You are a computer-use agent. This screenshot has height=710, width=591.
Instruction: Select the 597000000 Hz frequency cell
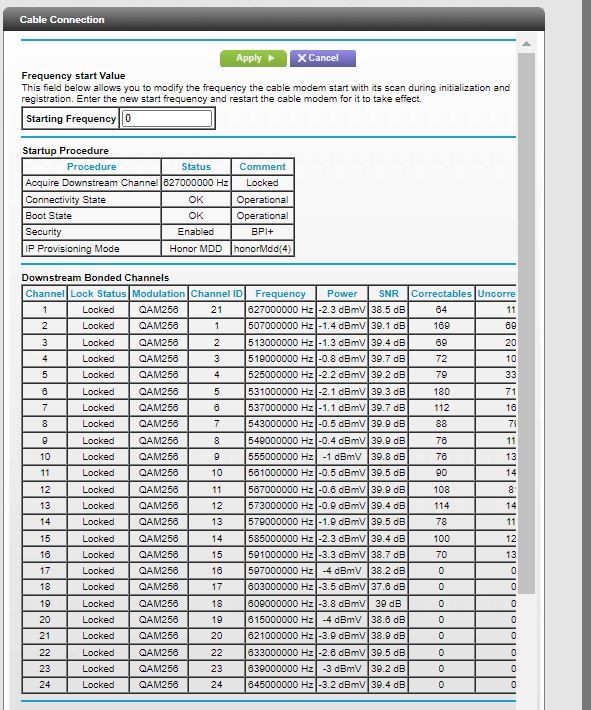pyautogui.click(x=281, y=571)
